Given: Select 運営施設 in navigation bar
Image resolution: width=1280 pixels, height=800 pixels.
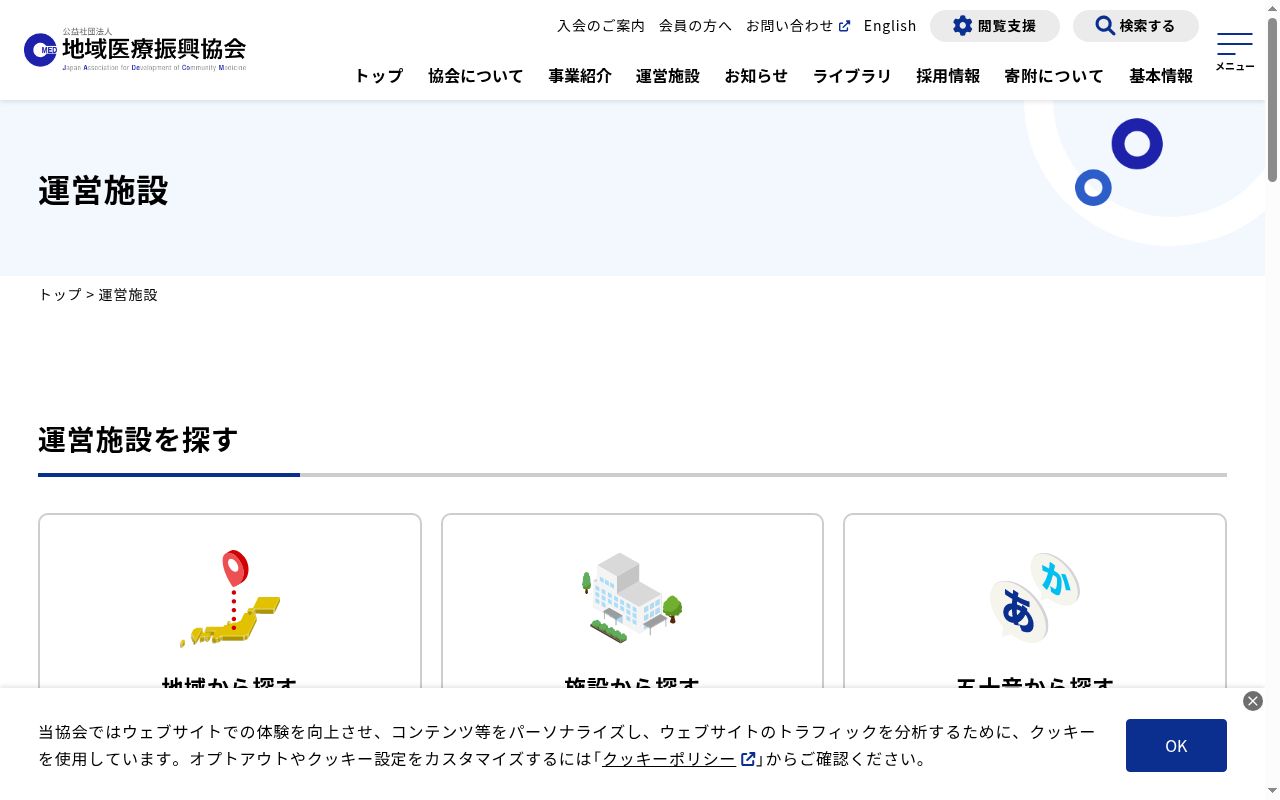Looking at the screenshot, I should [668, 76].
